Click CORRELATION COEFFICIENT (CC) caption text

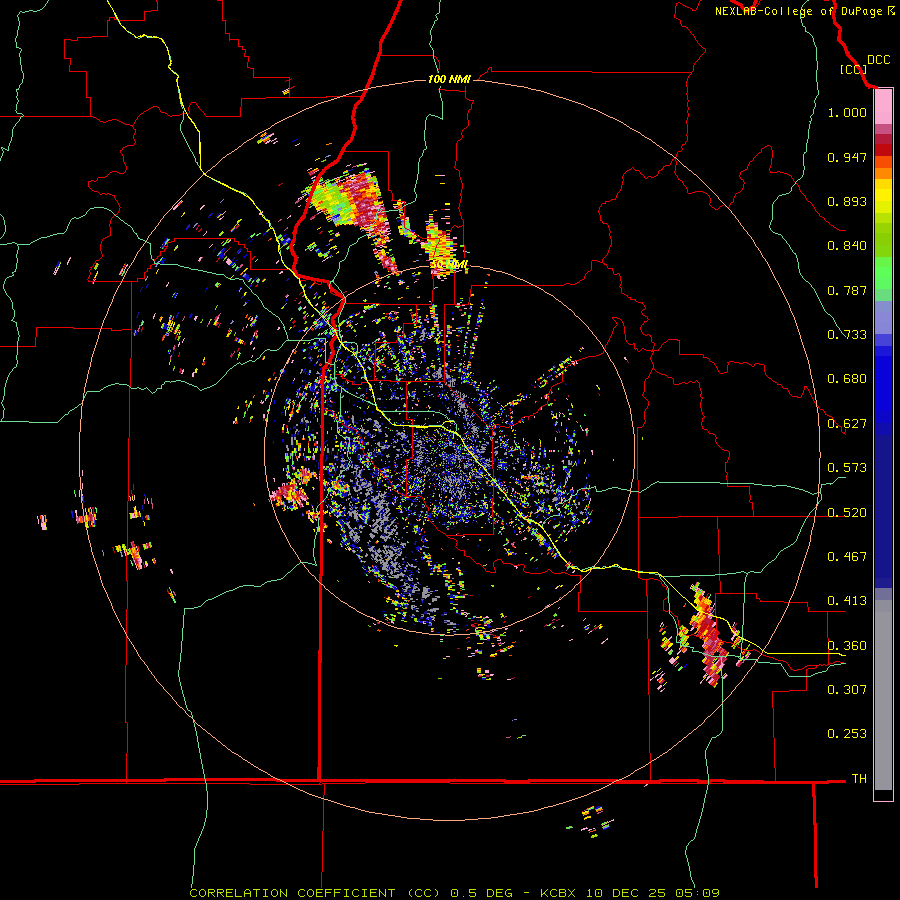click(315, 893)
